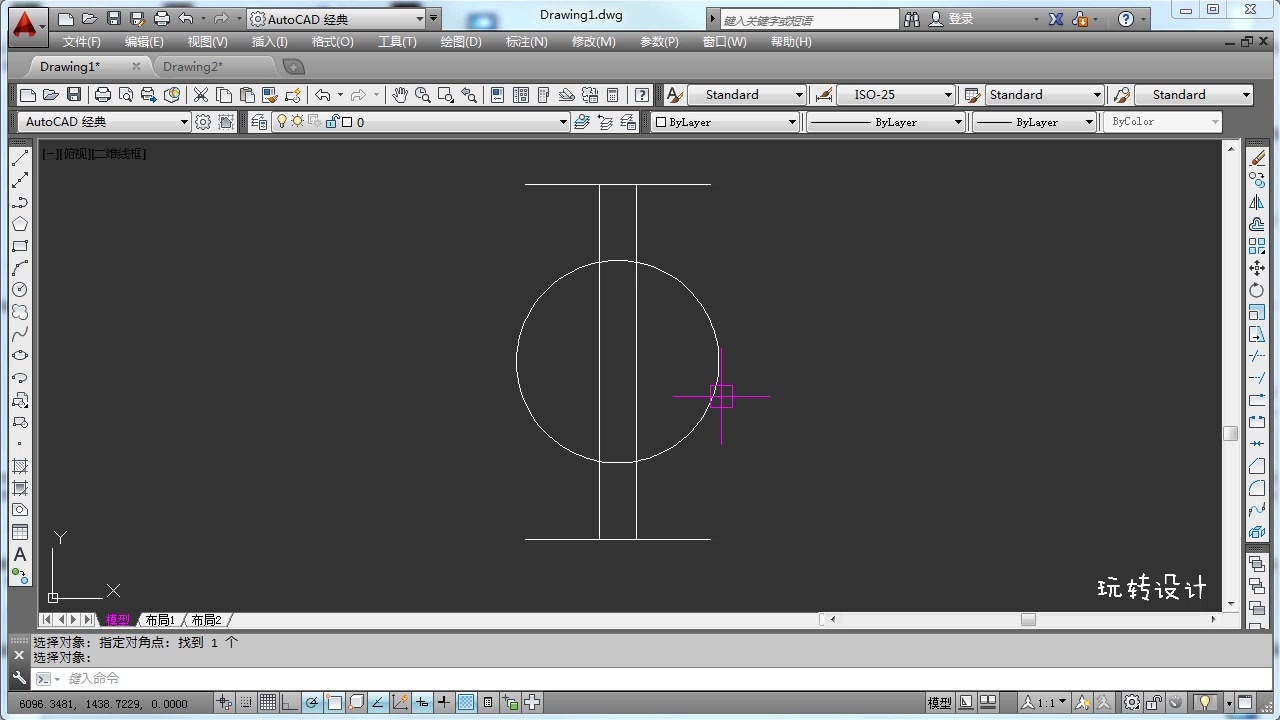Select the Rectangle tool
Screen dimensions: 1280x720
pyautogui.click(x=20, y=246)
